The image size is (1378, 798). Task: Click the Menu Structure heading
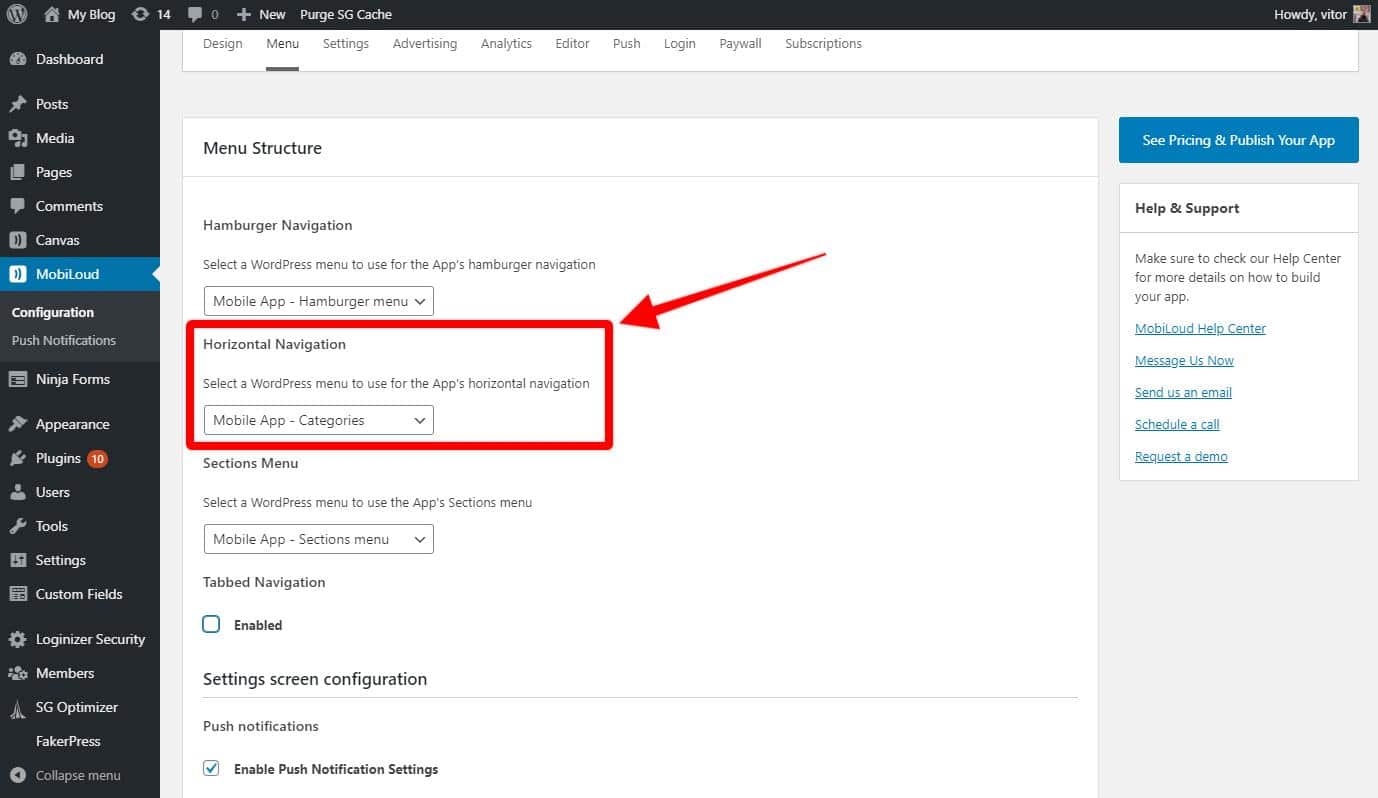coord(262,148)
